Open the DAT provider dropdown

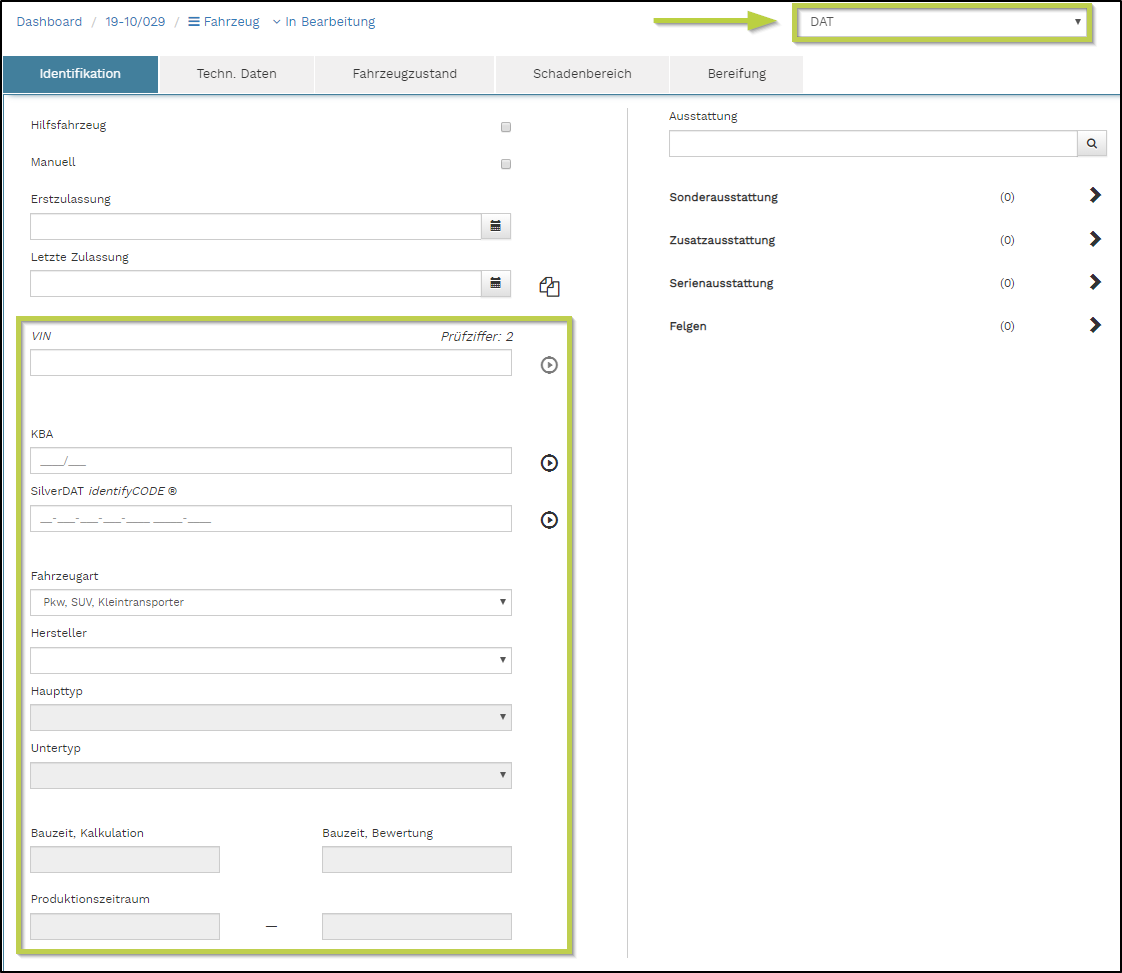[x=941, y=22]
